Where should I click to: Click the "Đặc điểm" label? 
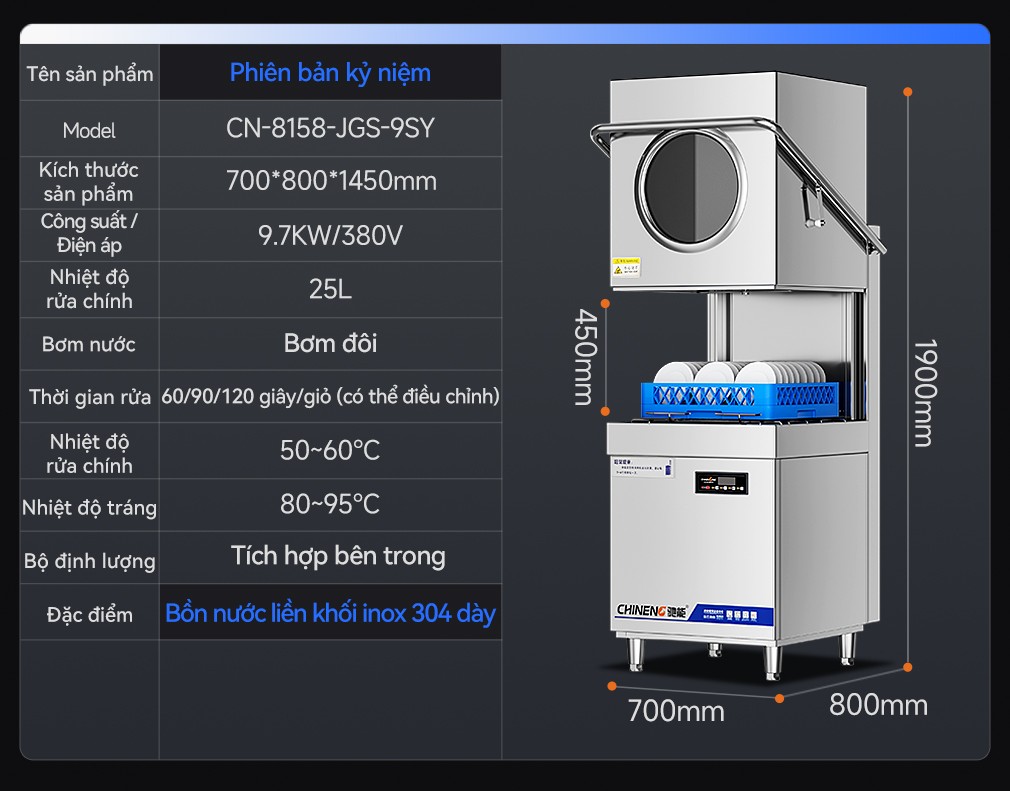tap(90, 615)
